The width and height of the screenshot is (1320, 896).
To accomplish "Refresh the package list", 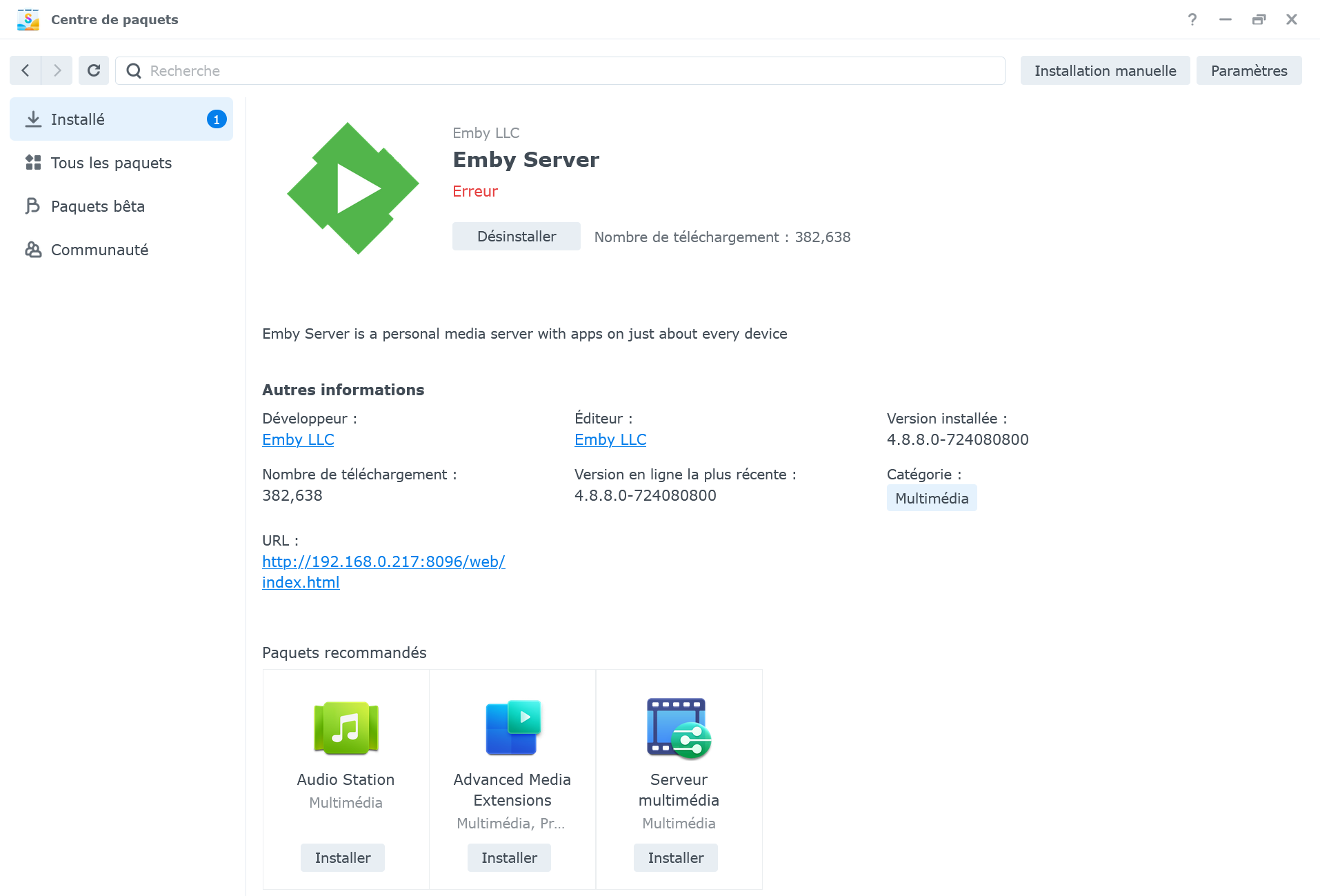I will point(94,70).
